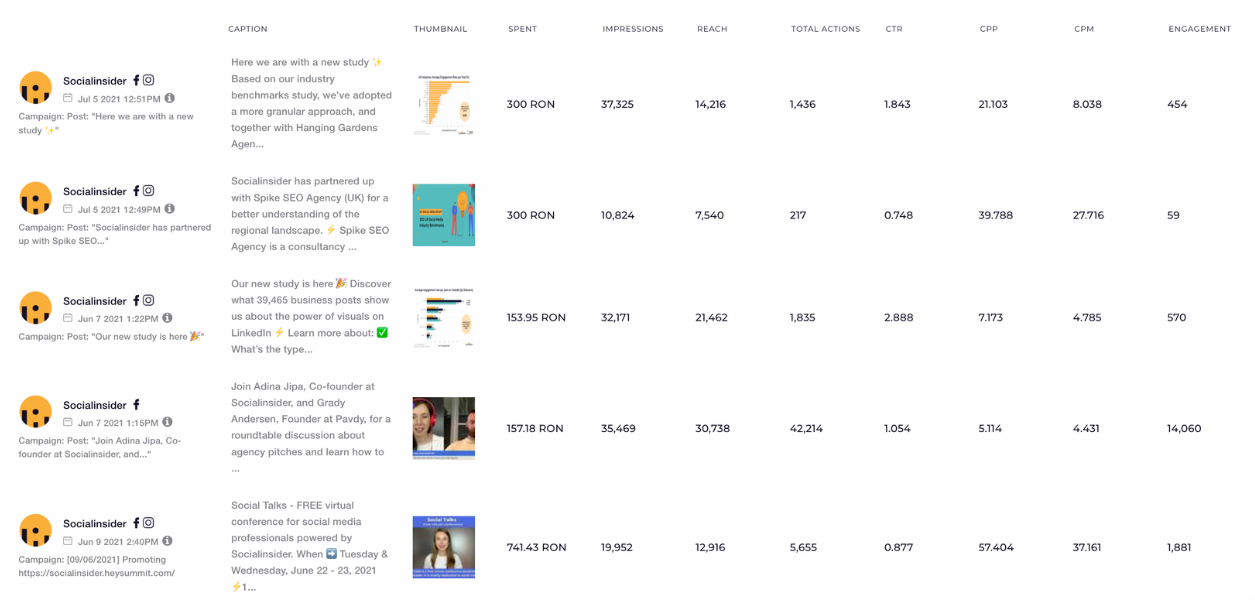Image resolution: width=1255 pixels, height=613 pixels.
Task: Sort by the CTR column header
Action: point(894,29)
